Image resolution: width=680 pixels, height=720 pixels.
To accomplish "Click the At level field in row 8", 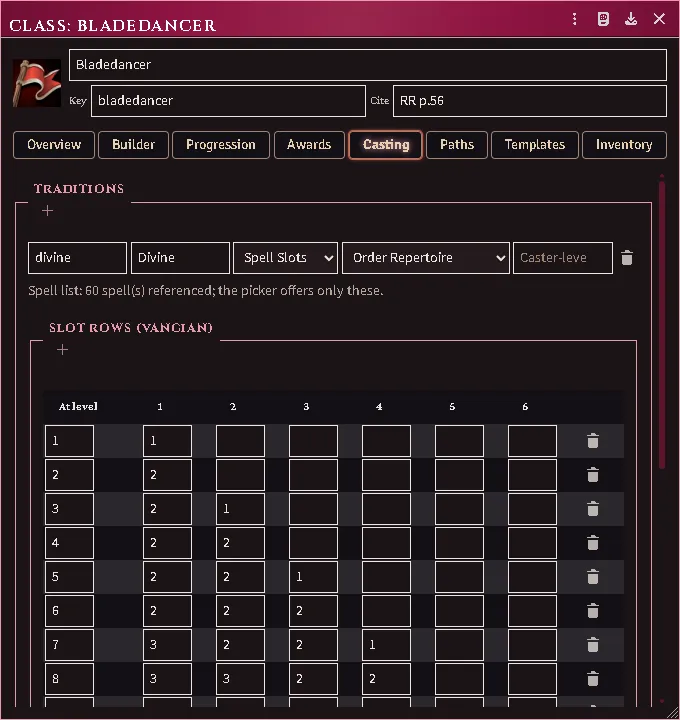I will (69, 679).
